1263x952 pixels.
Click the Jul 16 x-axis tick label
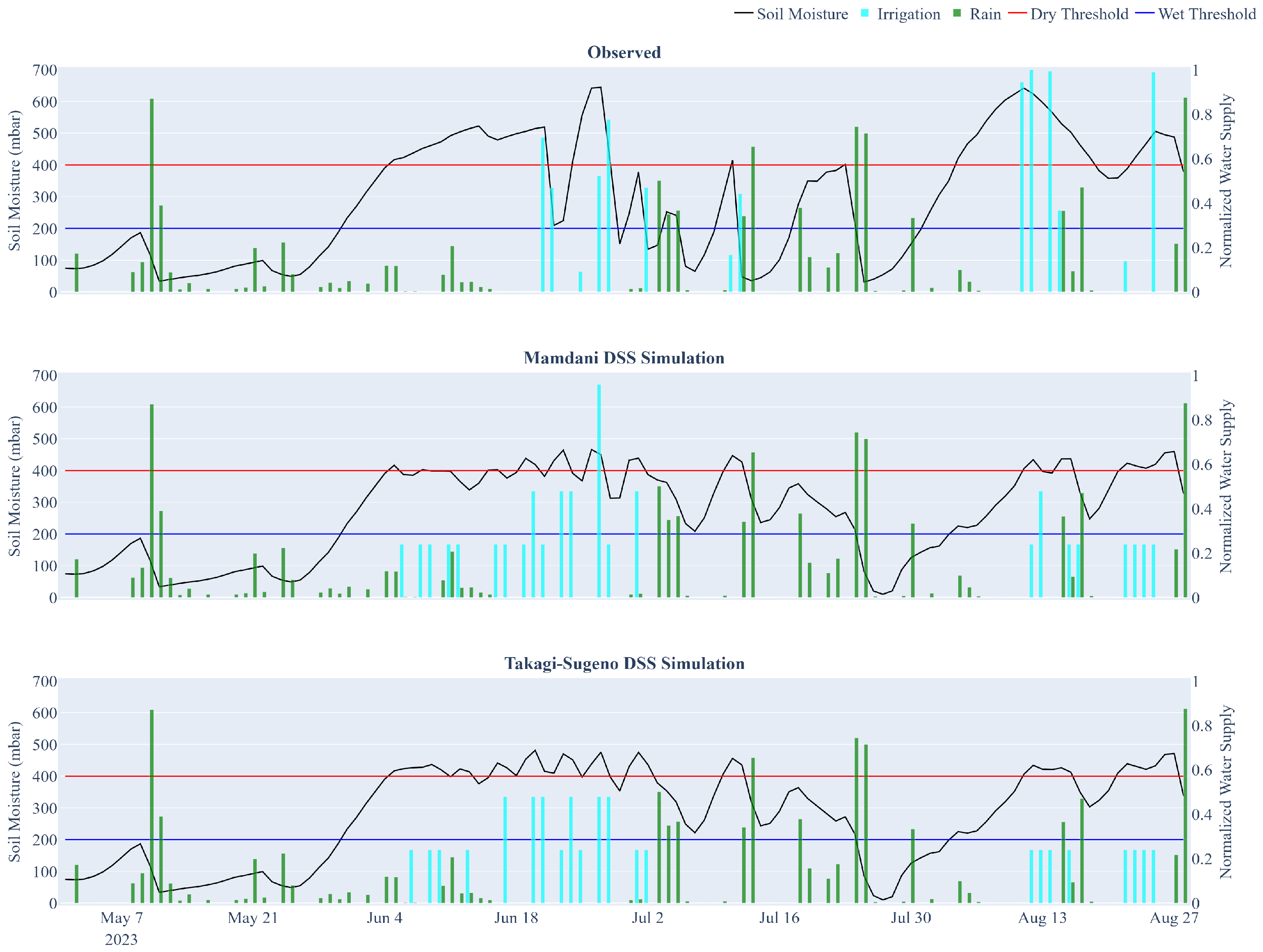coord(780,918)
